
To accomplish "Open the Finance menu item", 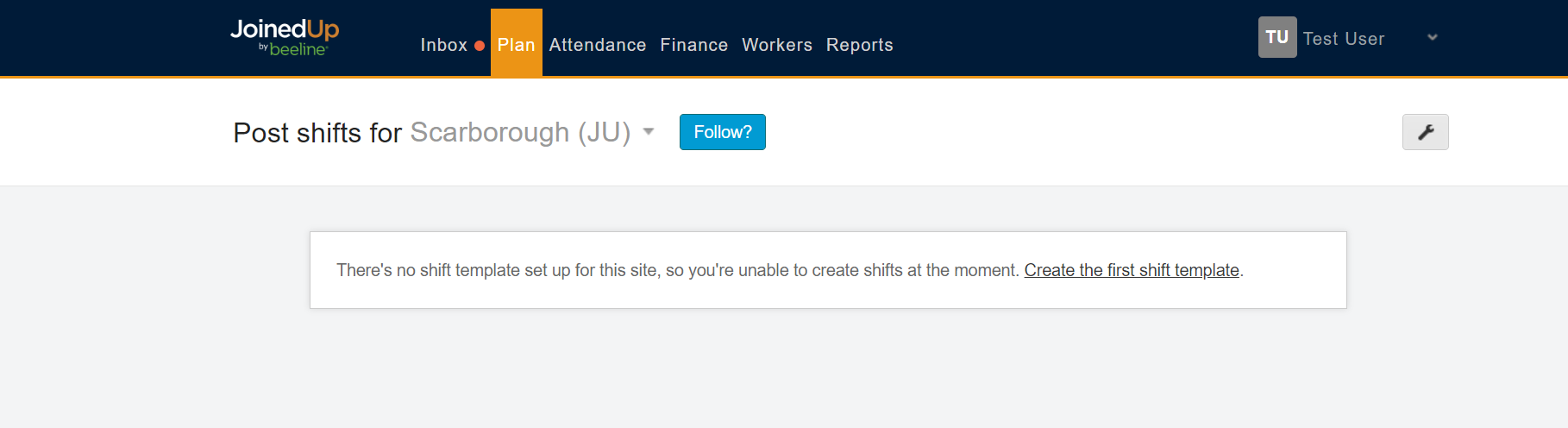I will 693,45.
